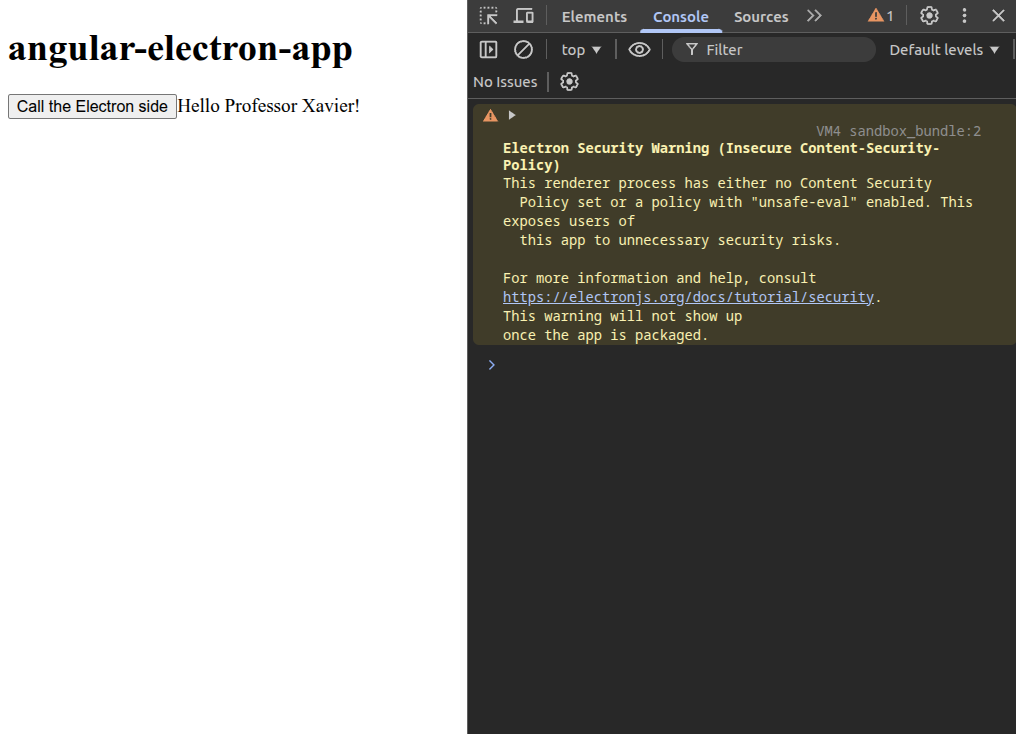
Task: Switch to the Console tab
Action: coord(680,17)
